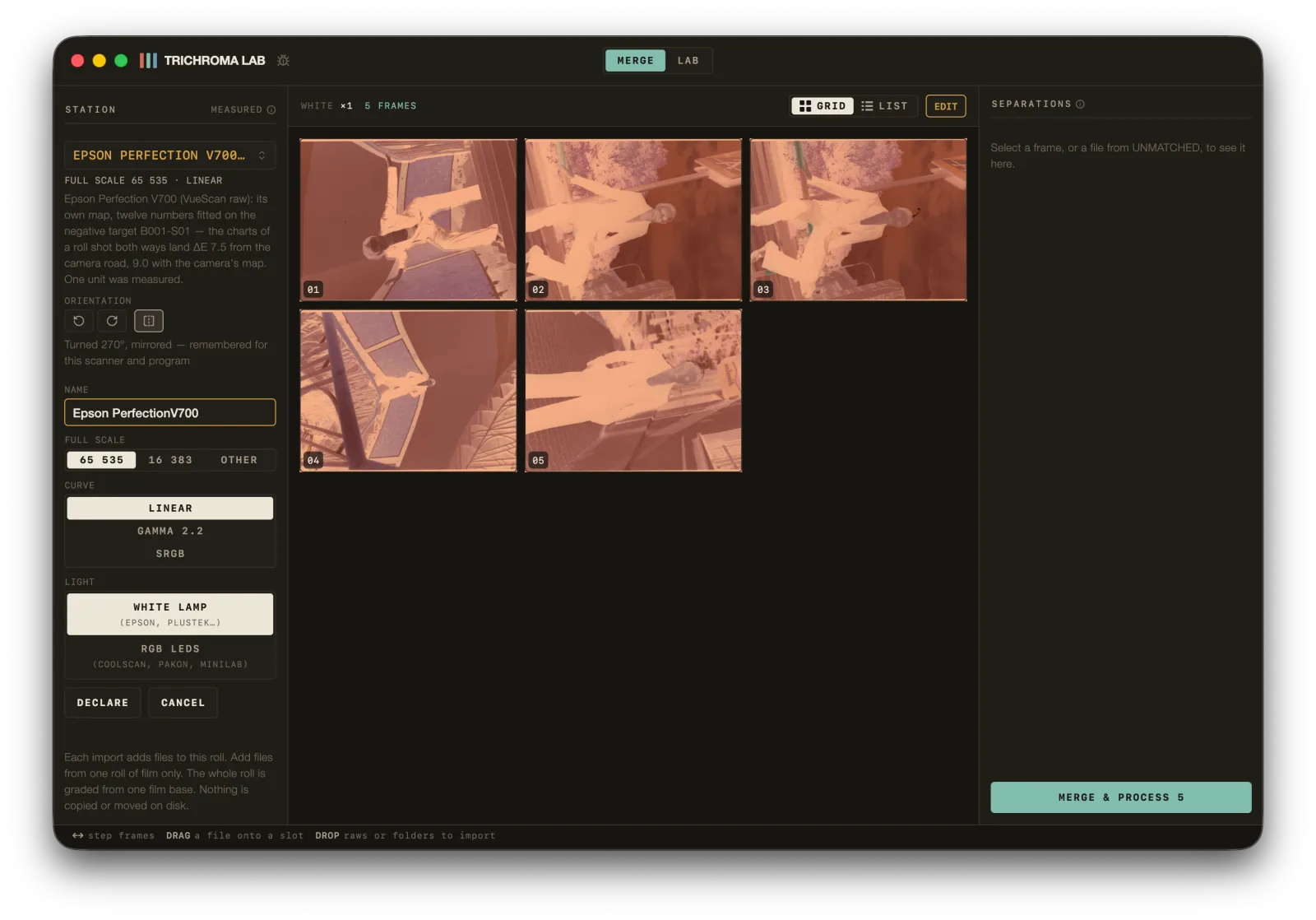The height and width of the screenshot is (920, 1316).
Task: Click the DECLARE button
Action: [x=103, y=703]
